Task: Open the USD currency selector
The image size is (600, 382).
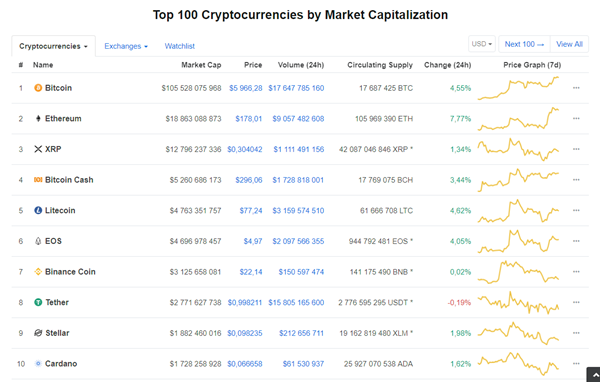Action: (482, 44)
